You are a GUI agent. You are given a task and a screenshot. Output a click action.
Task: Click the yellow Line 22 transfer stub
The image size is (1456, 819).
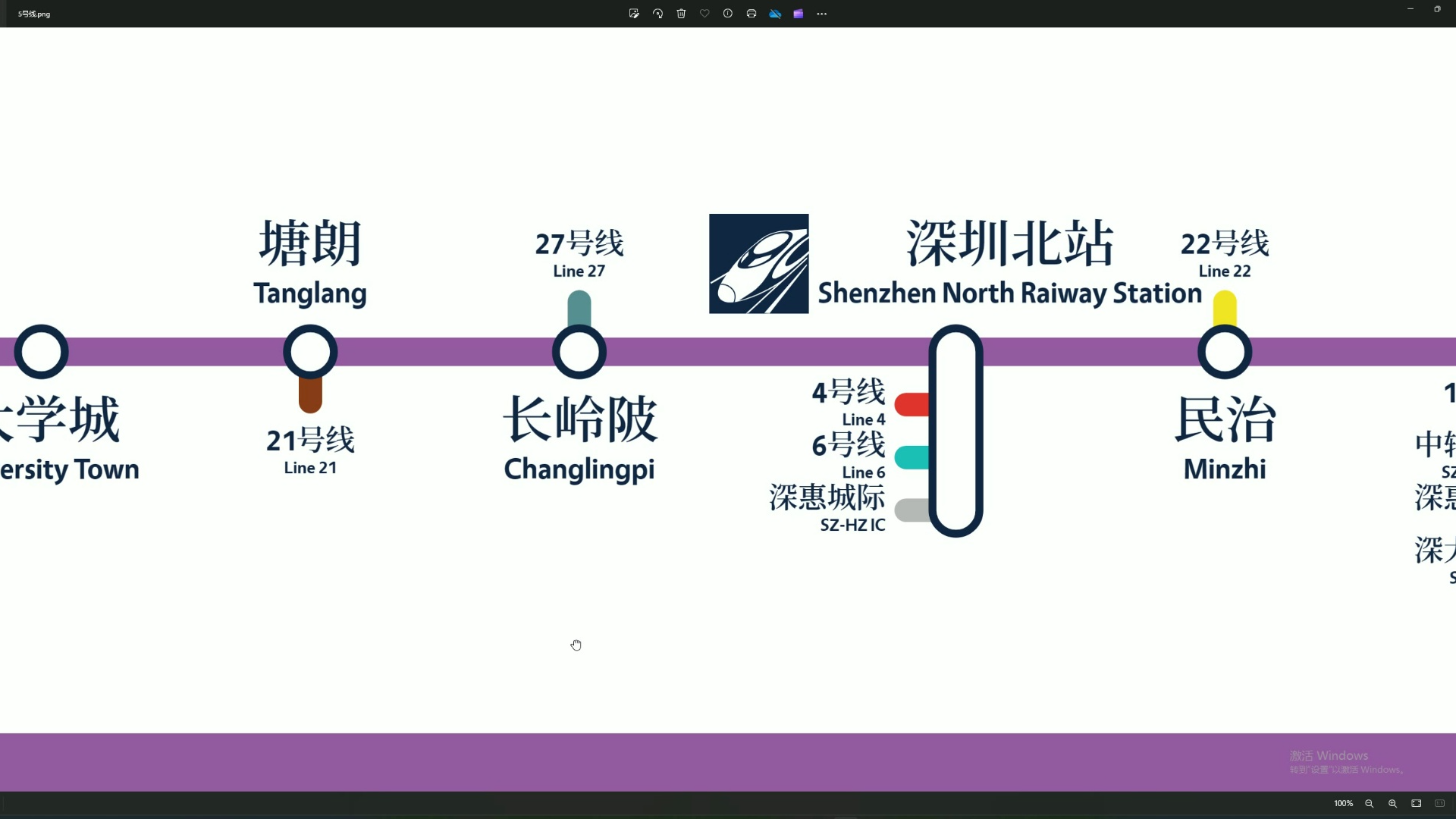1225,309
